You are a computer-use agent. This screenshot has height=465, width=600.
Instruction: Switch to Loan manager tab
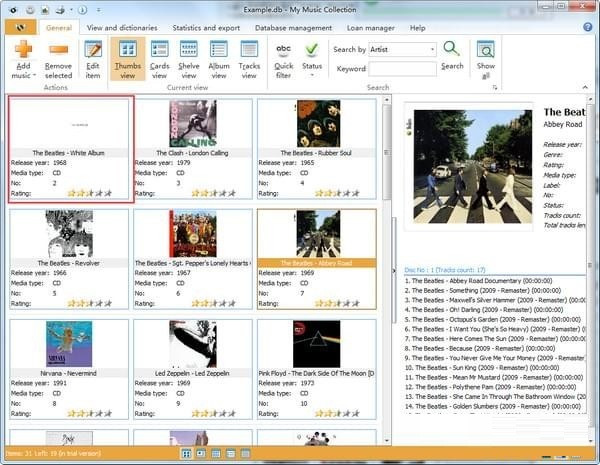pos(371,28)
